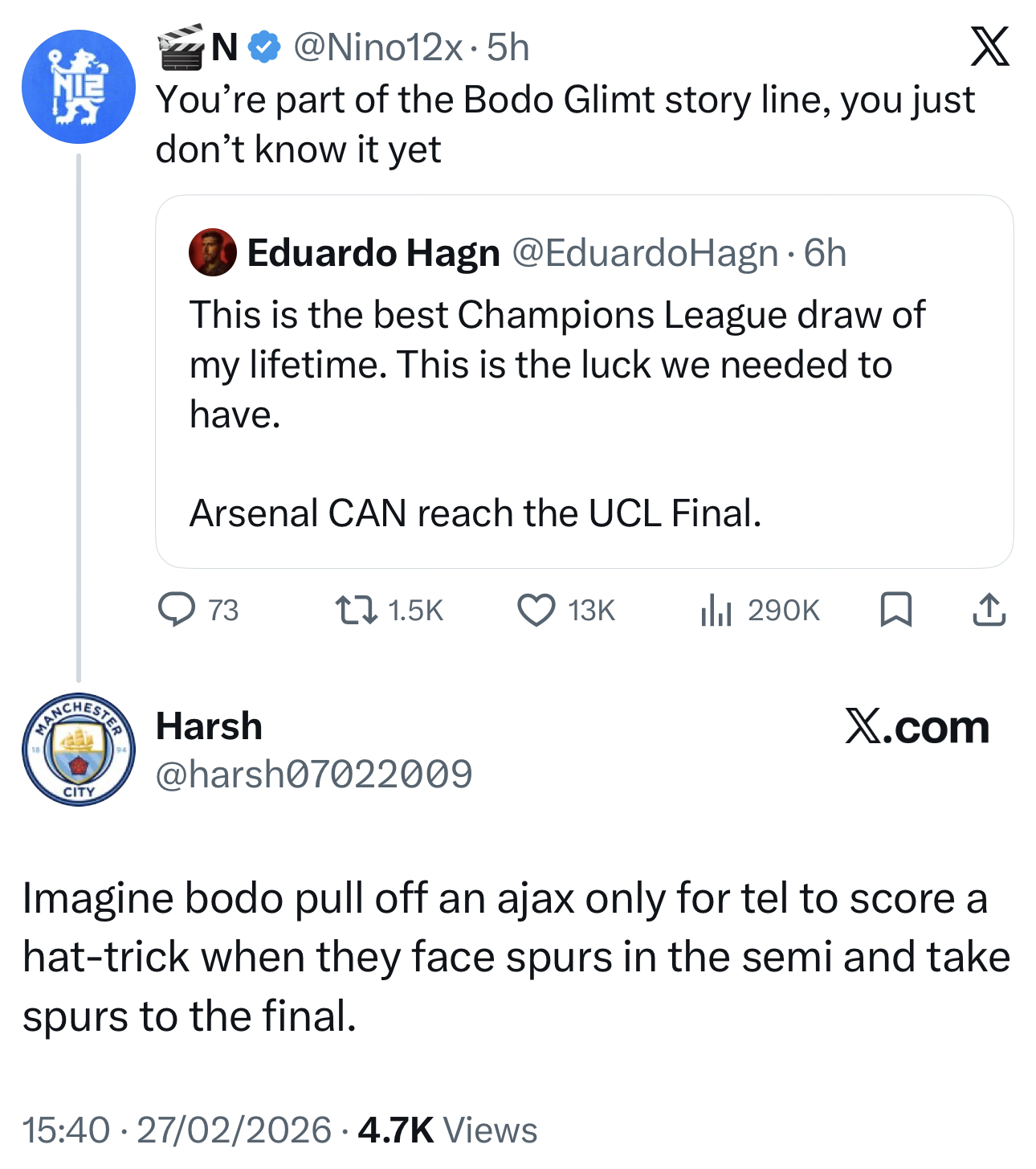Viewport: 1036px width, 1169px height.
Task: Click the clapperboard emoji before N
Action: 181,47
